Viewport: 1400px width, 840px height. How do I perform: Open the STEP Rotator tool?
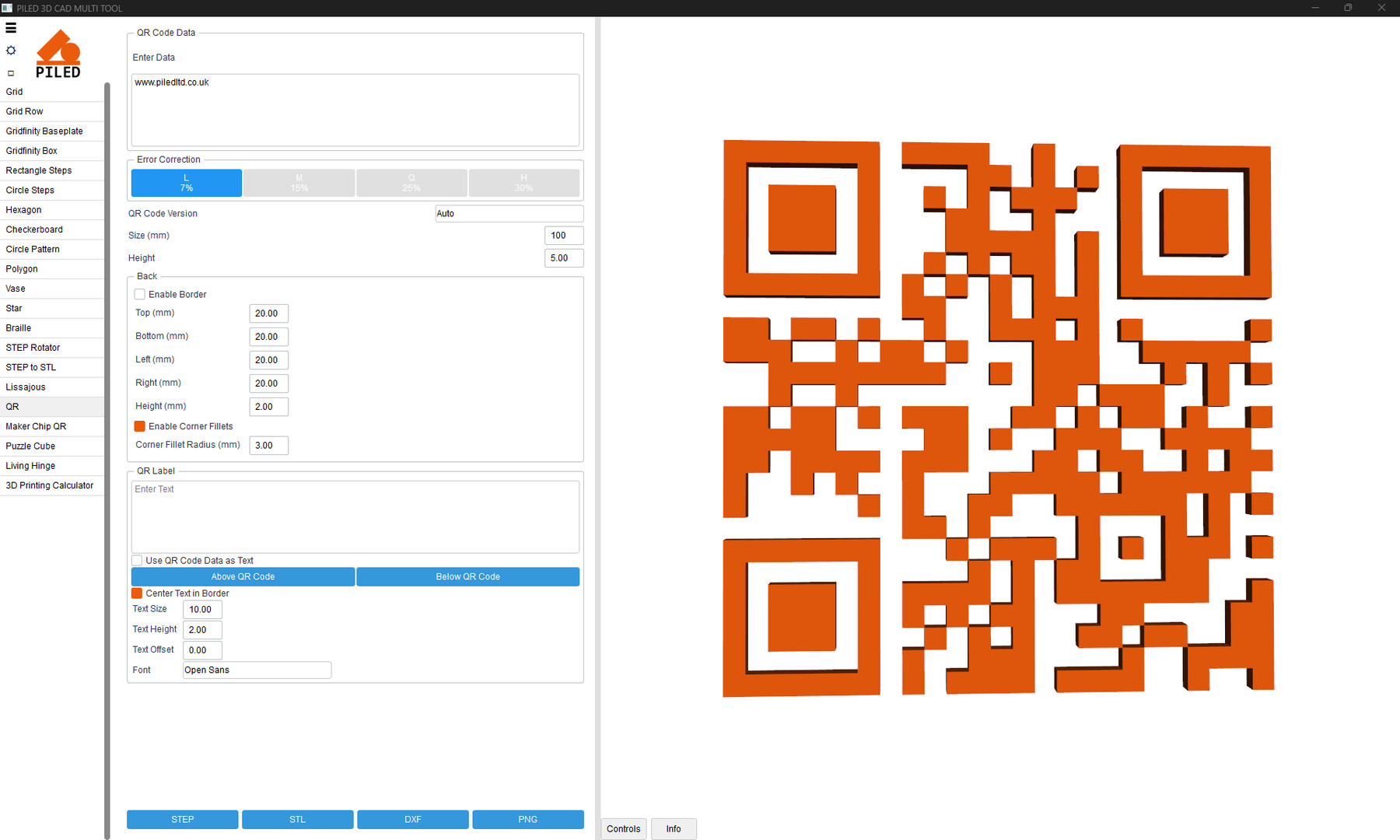pos(52,348)
